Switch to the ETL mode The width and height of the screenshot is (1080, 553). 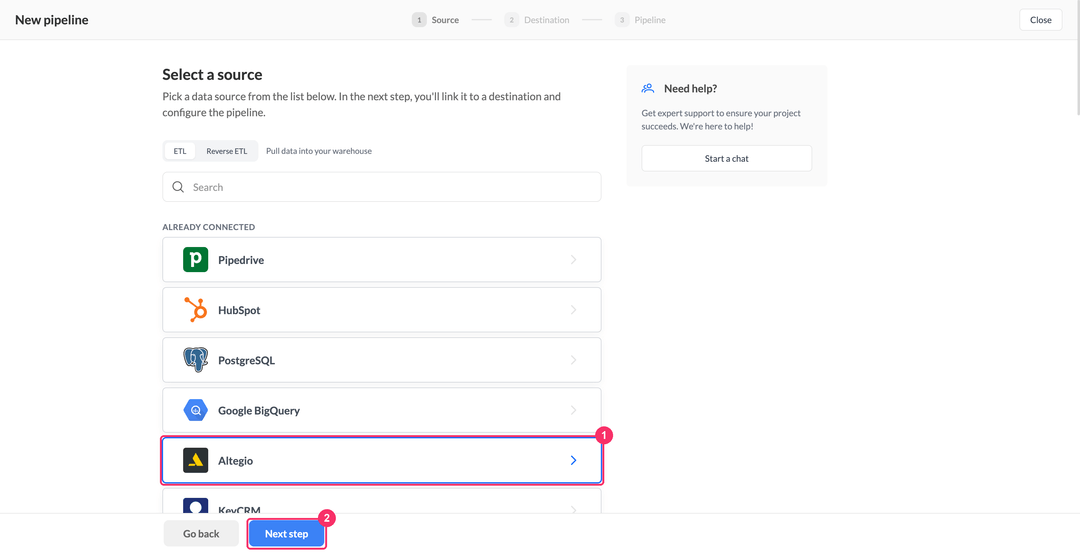[x=180, y=151]
